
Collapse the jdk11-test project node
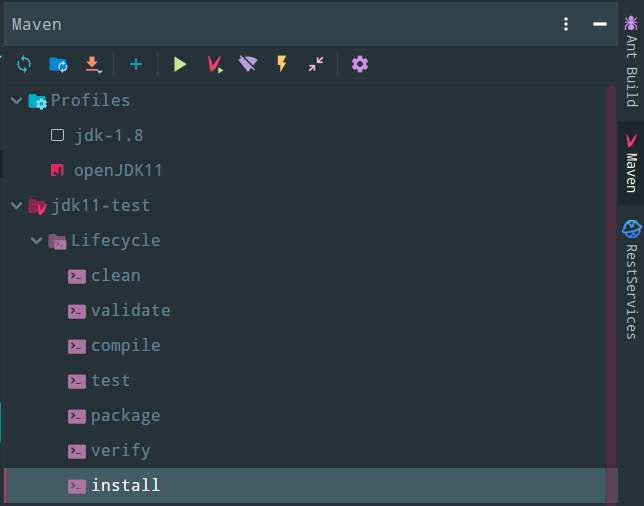tap(16, 205)
